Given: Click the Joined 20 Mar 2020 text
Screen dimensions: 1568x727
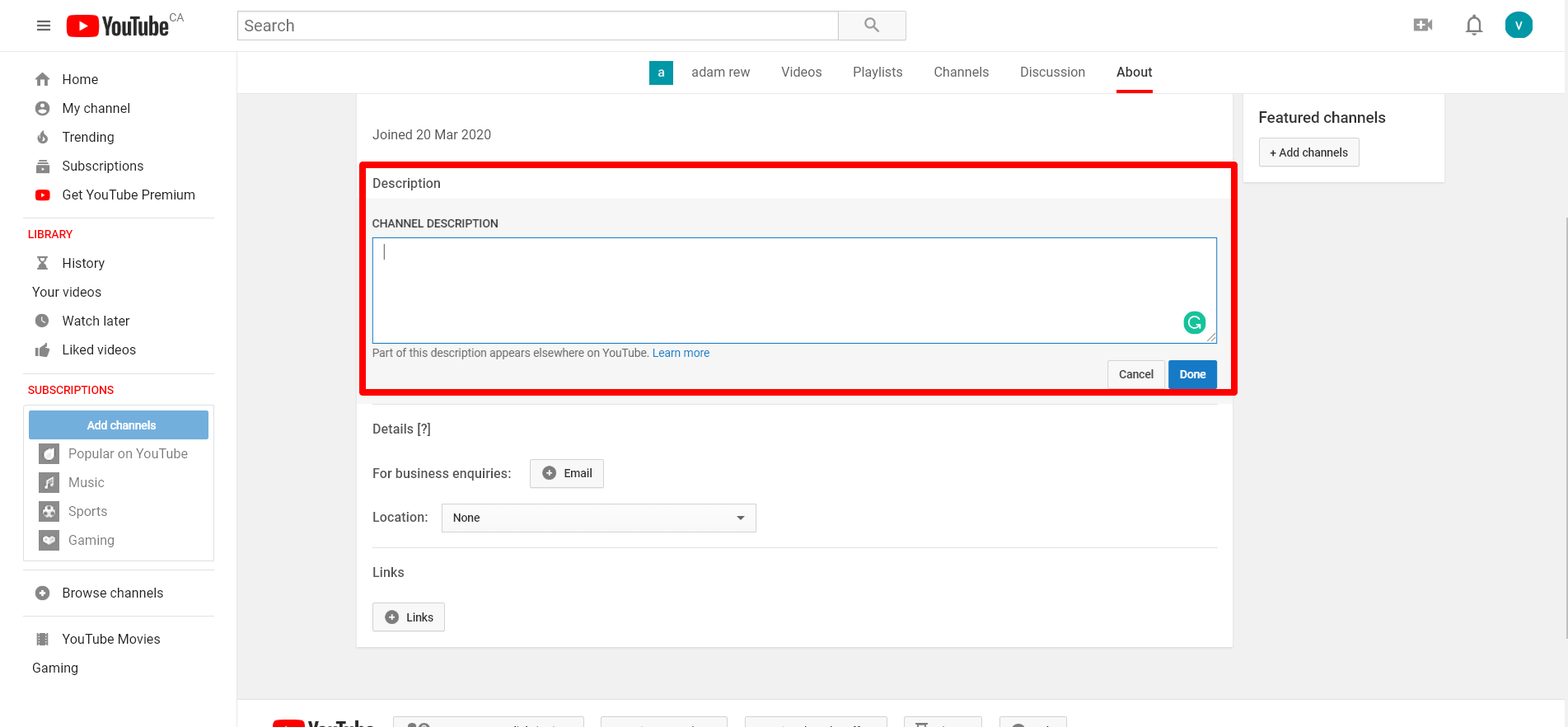Looking at the screenshot, I should pyautogui.click(x=432, y=134).
